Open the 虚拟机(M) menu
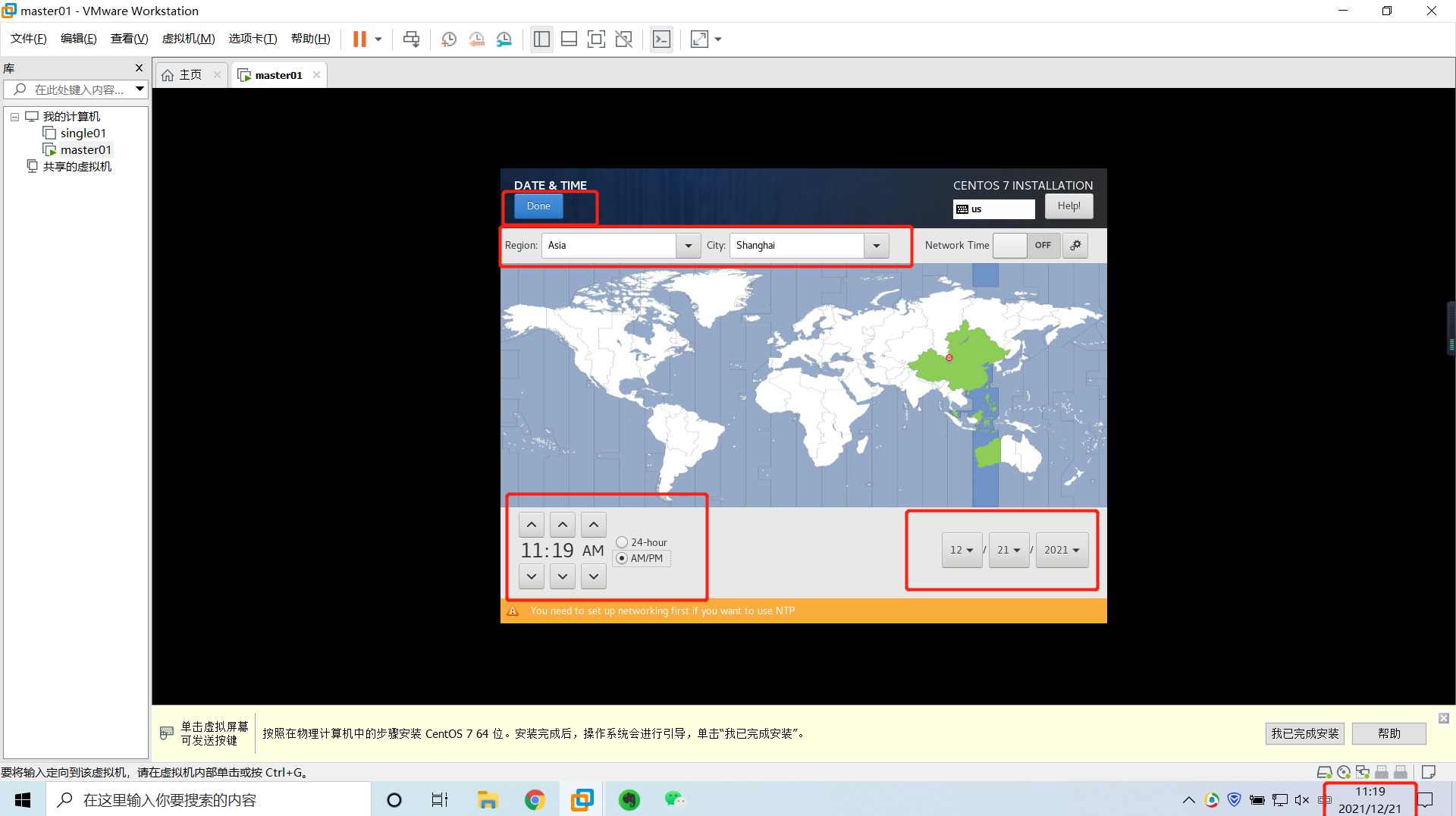 (188, 39)
